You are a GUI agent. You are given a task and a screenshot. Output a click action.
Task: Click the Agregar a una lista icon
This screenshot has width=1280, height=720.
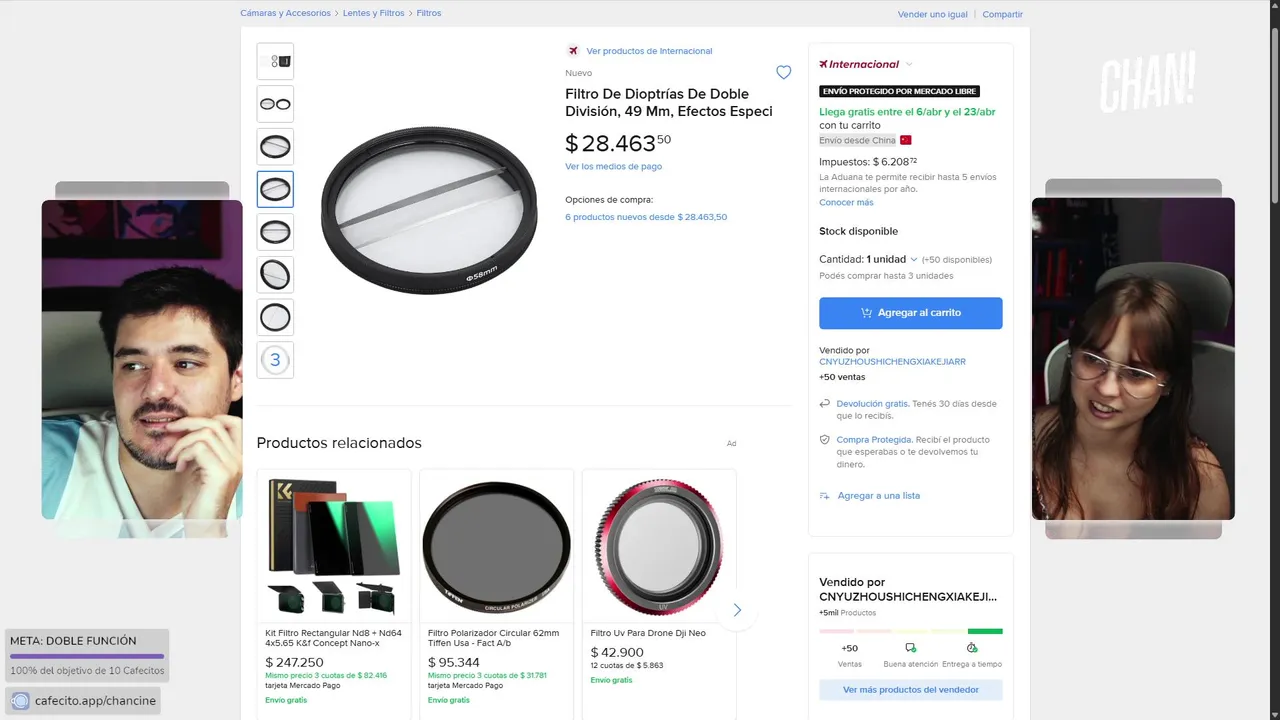825,496
